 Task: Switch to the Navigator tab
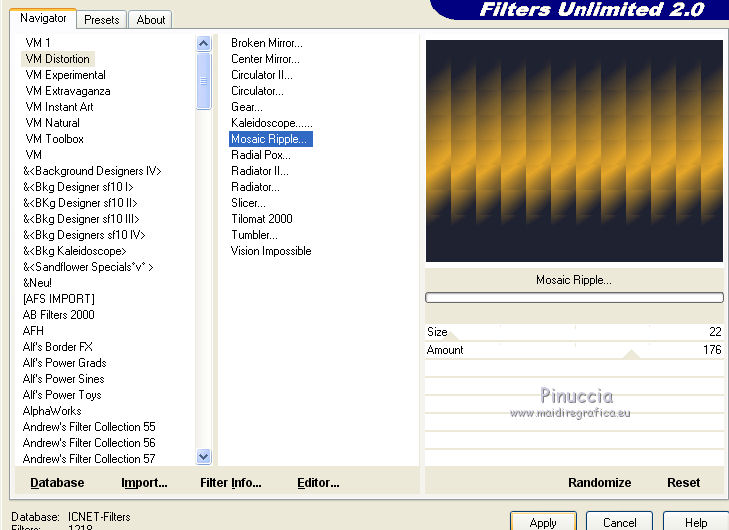43,19
